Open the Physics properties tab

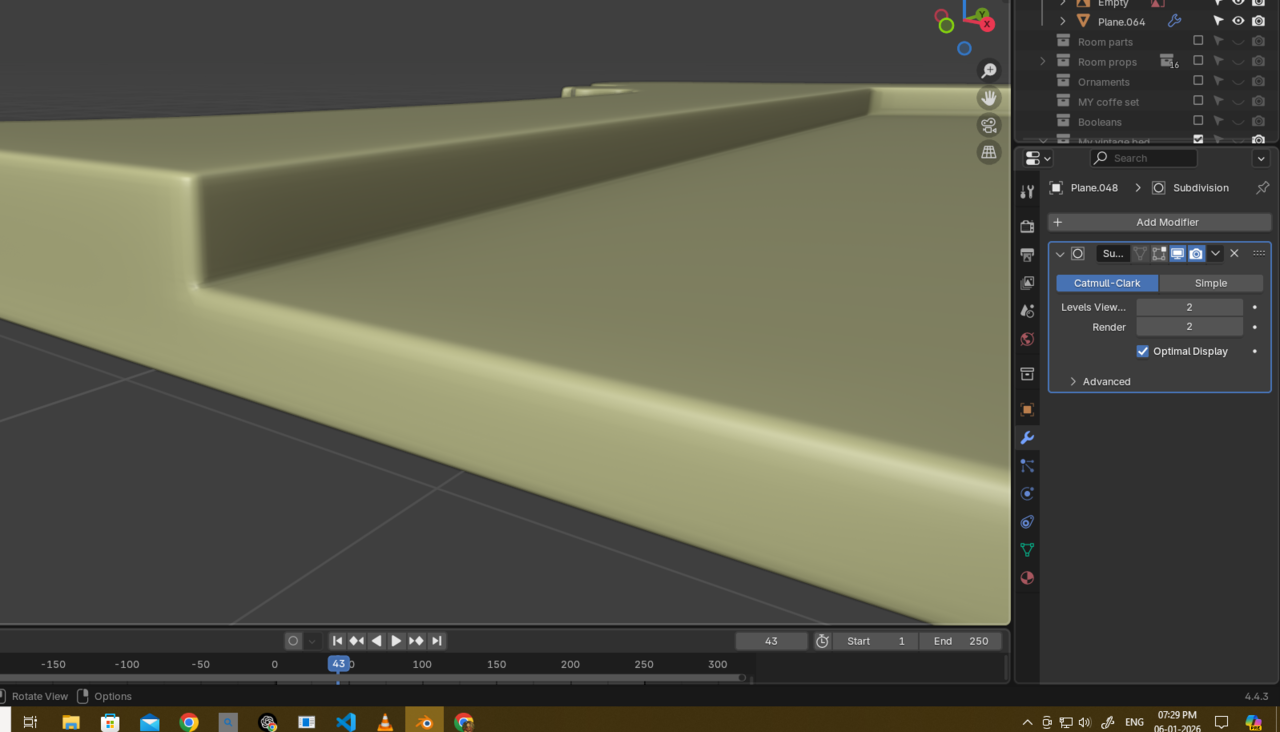(x=1027, y=494)
